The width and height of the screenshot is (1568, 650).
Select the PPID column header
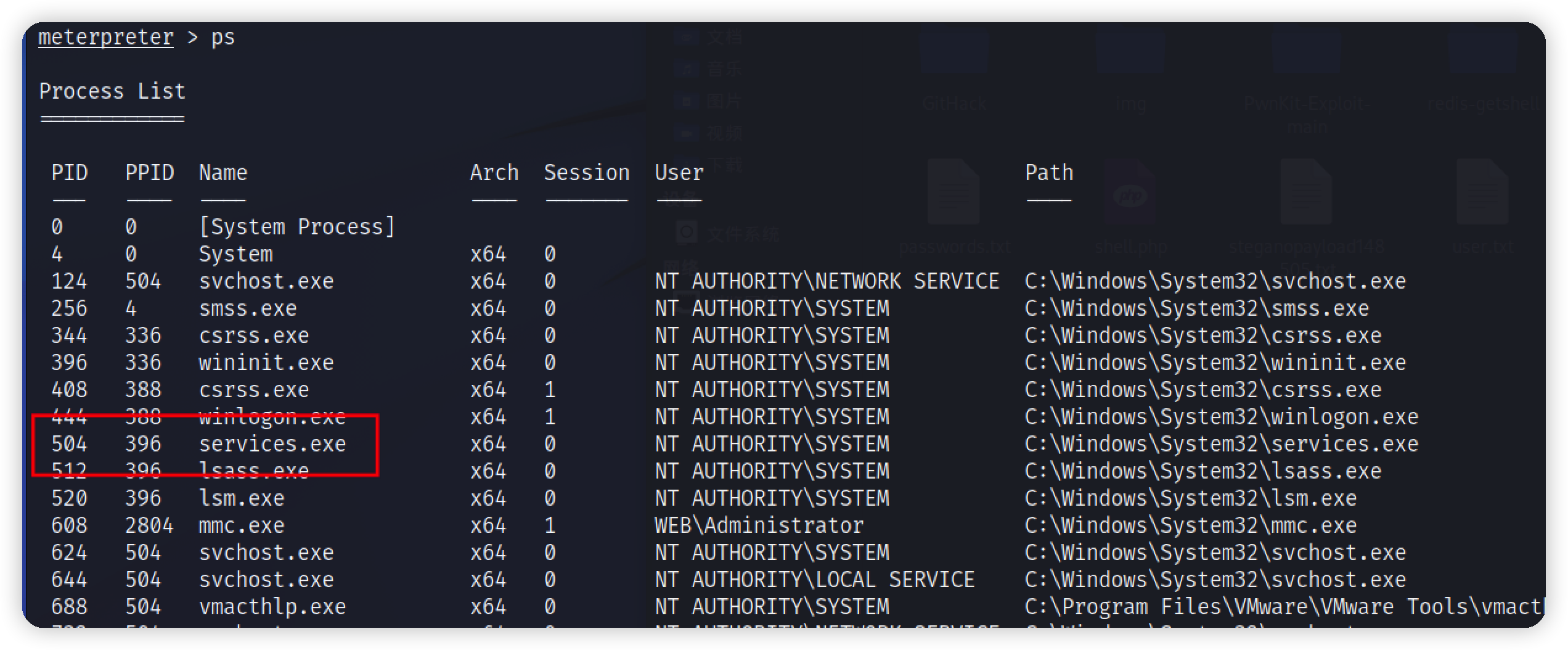150,173
